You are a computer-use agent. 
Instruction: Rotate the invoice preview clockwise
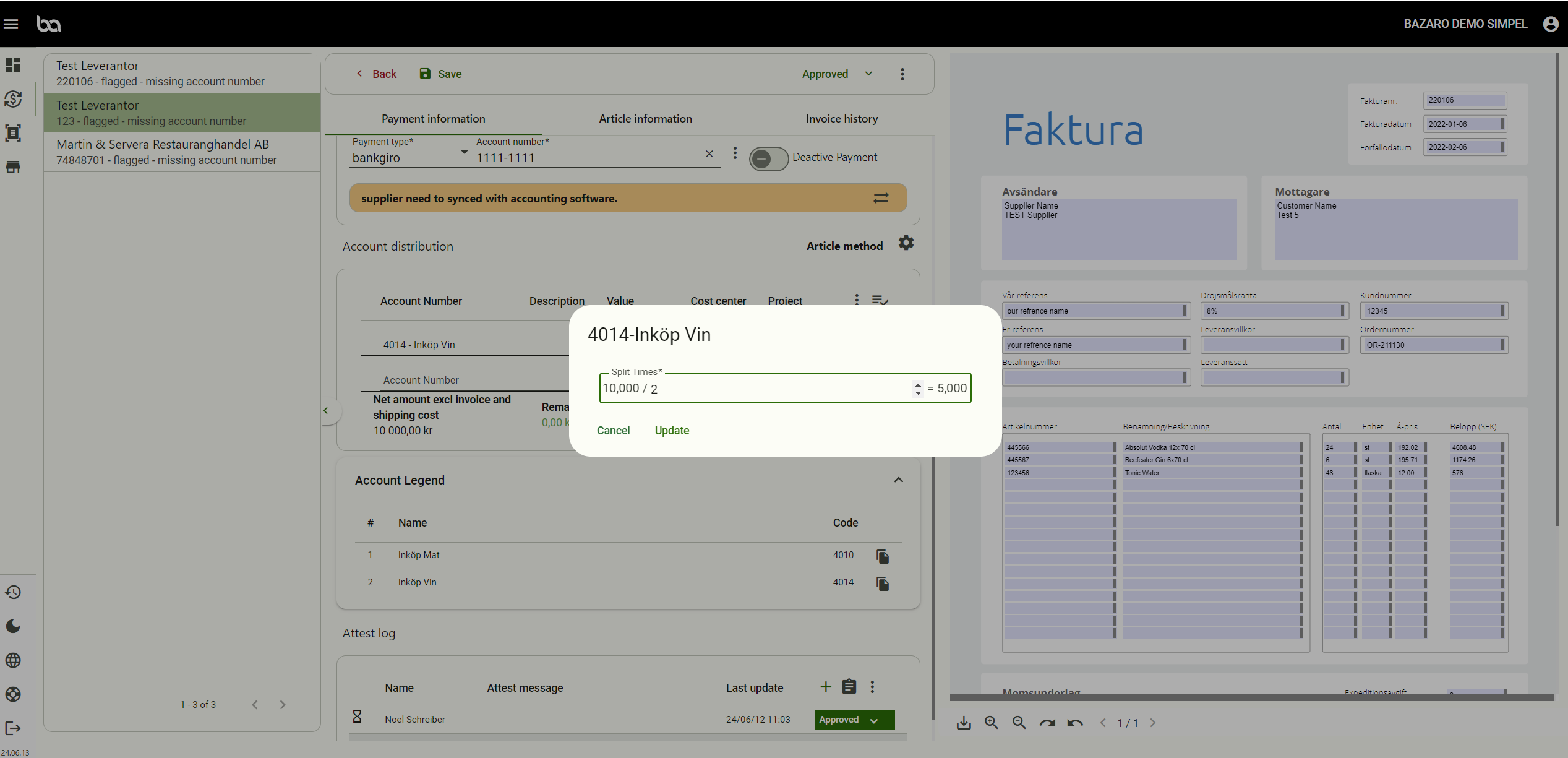click(1047, 723)
